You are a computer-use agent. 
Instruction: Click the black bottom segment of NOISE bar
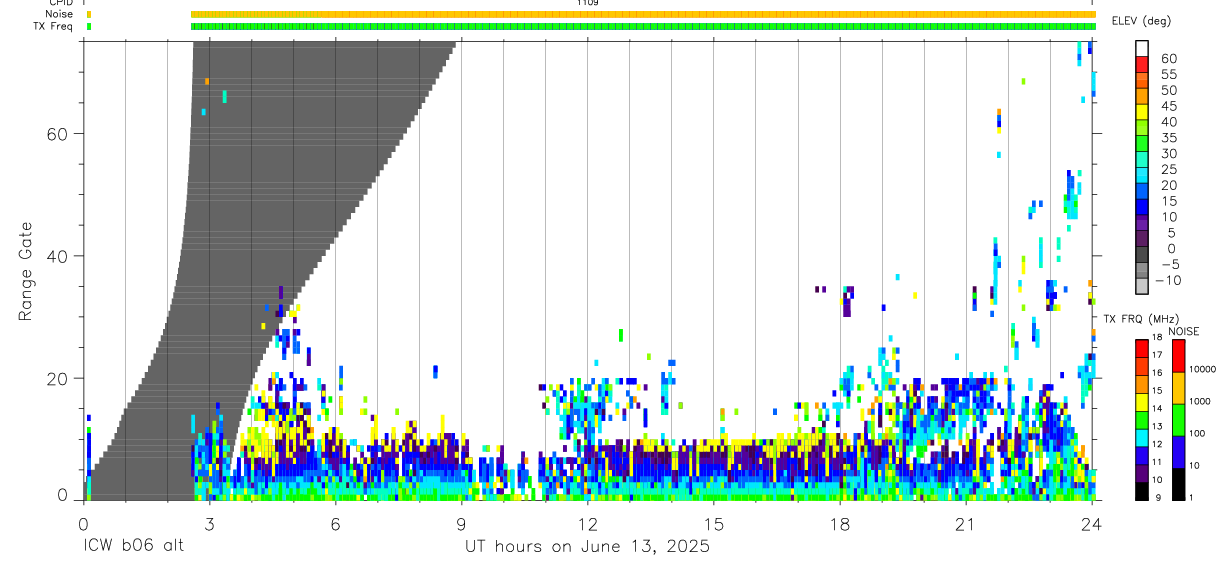coord(1178,484)
